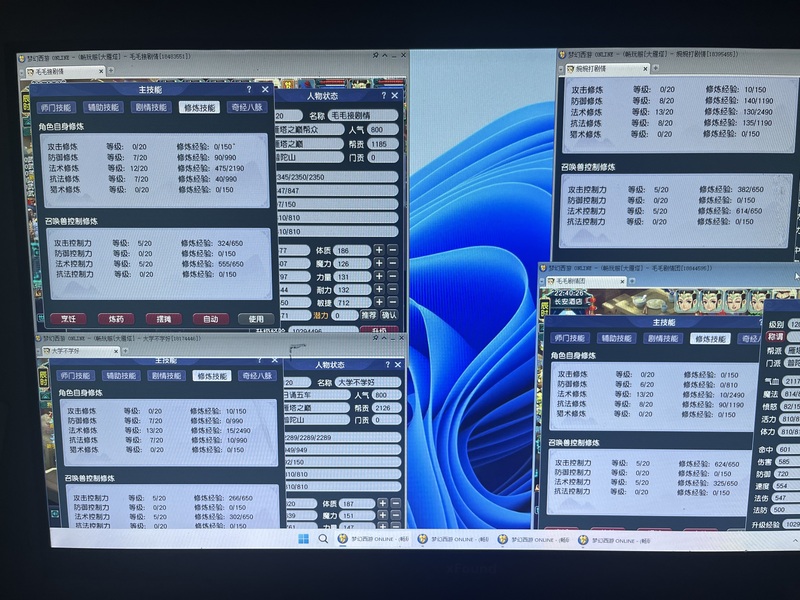Open the Windows Start menu
This screenshot has width=800, height=600.
pyautogui.click(x=303, y=539)
